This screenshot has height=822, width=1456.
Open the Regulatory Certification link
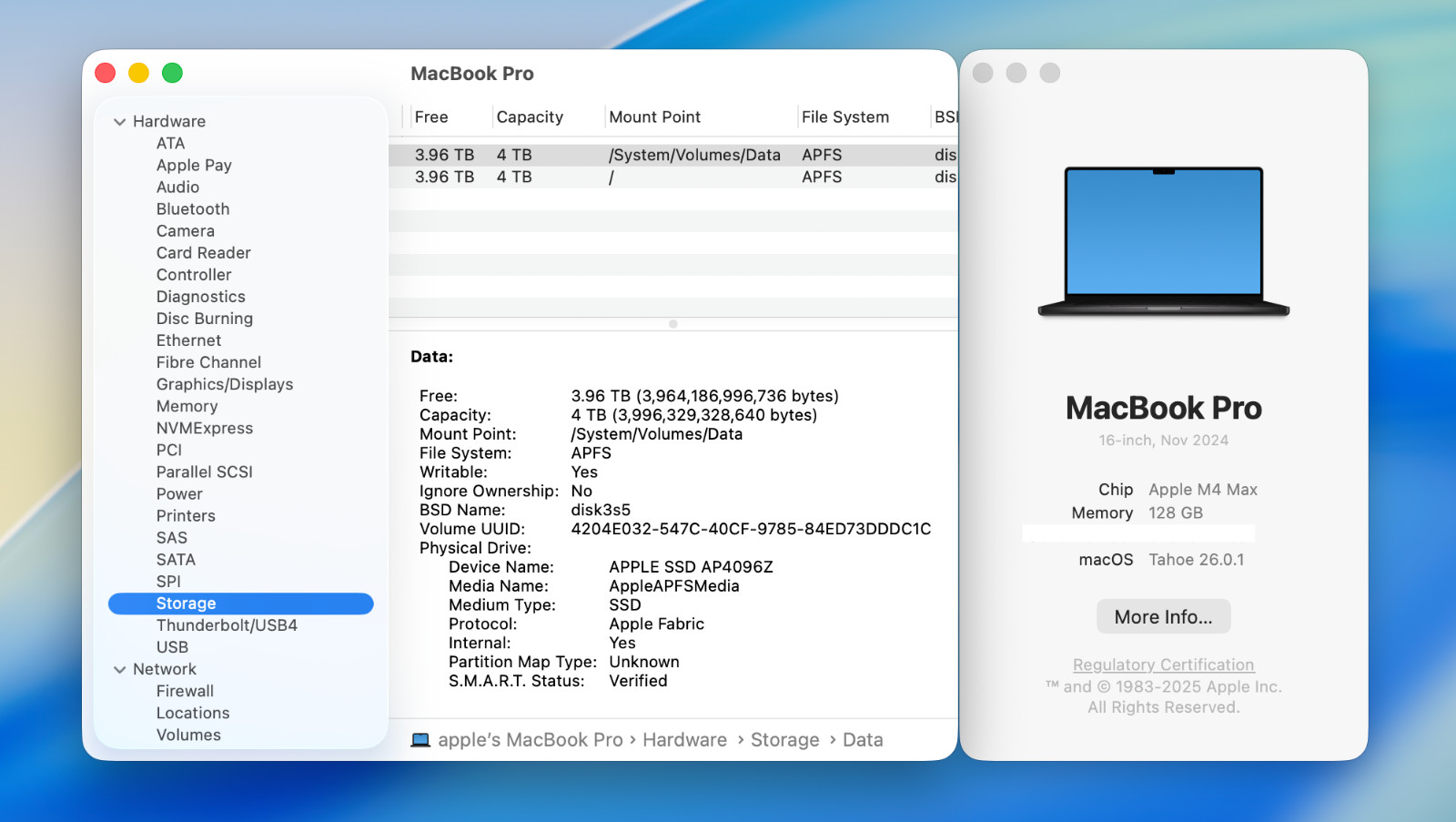1162,665
